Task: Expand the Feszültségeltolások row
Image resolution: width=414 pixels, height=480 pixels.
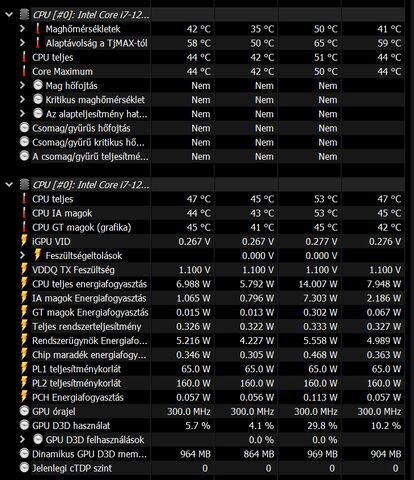Action: coord(22,256)
